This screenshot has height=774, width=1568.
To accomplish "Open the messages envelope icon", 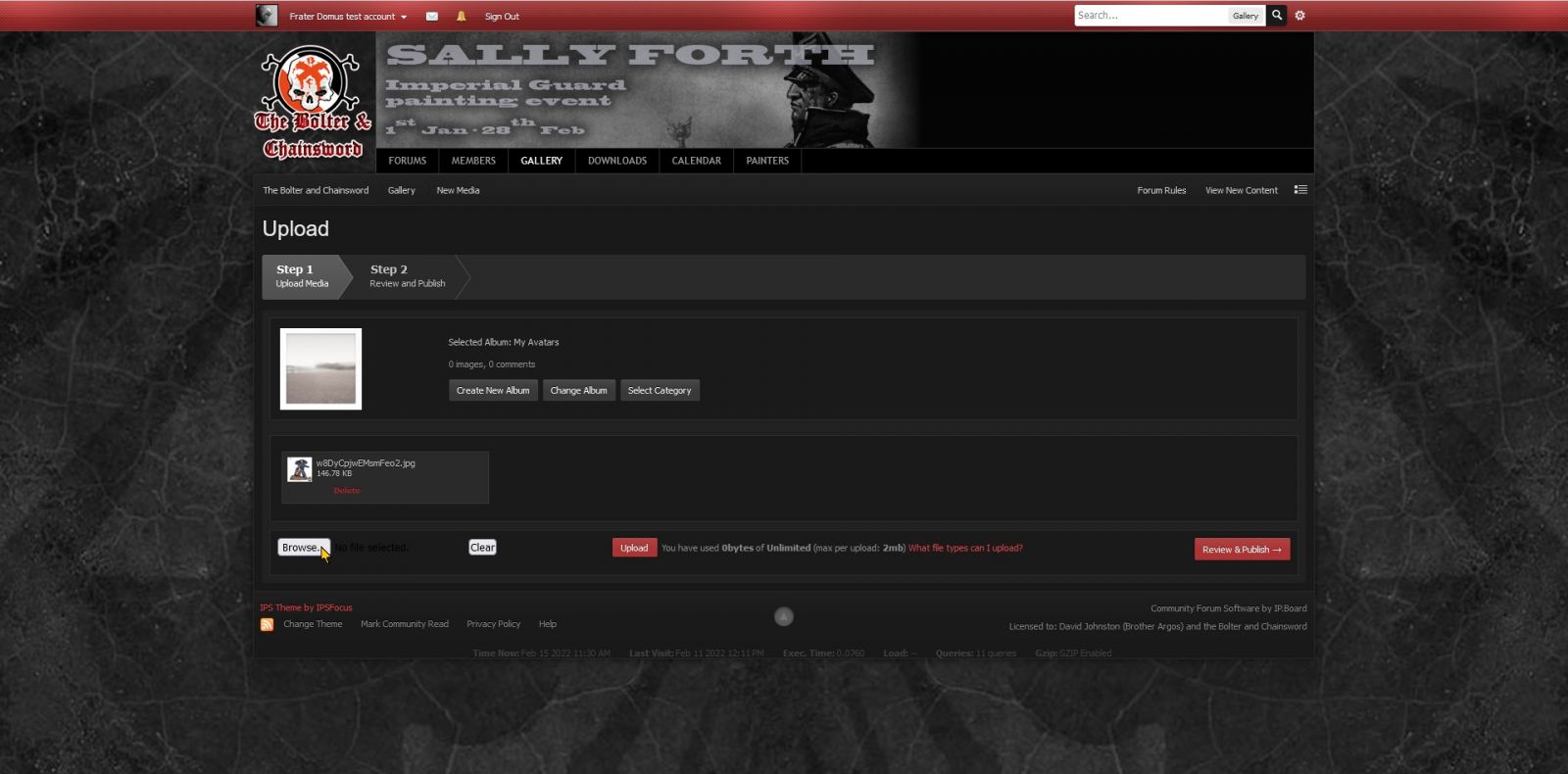I will 431,17.
